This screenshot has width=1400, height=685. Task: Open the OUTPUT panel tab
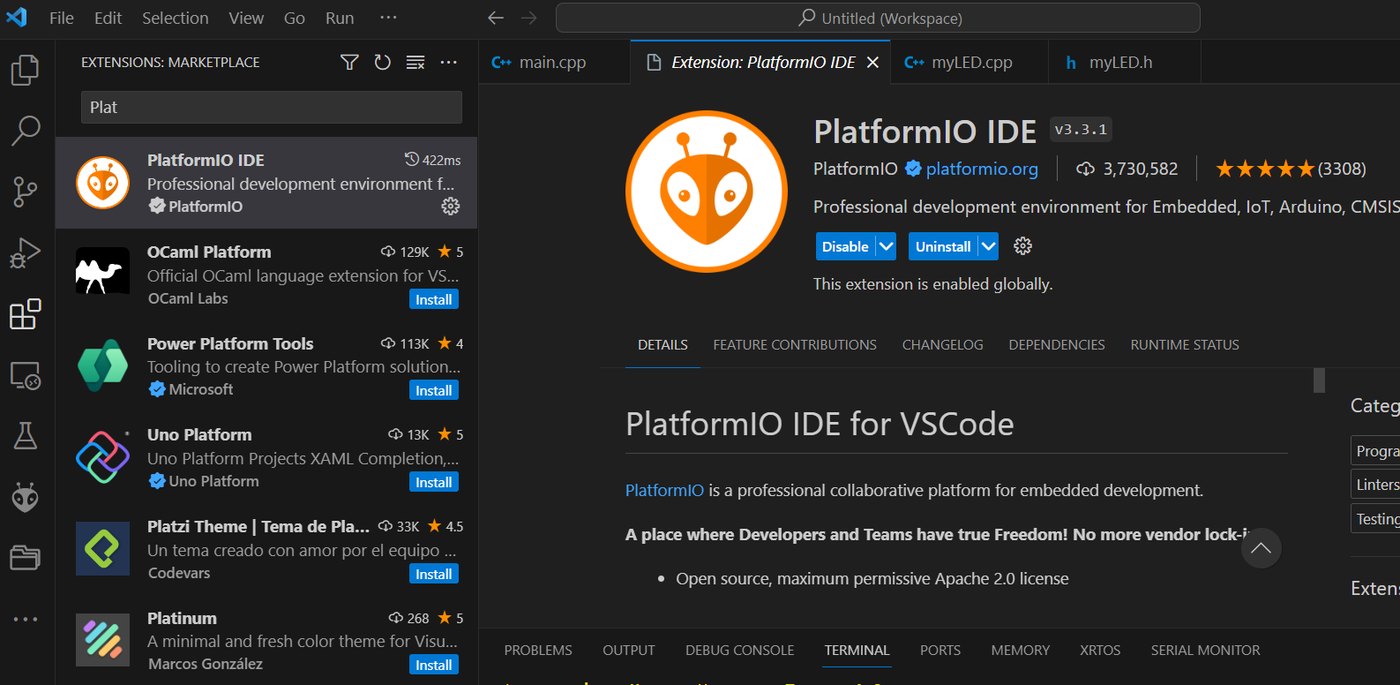coord(629,650)
